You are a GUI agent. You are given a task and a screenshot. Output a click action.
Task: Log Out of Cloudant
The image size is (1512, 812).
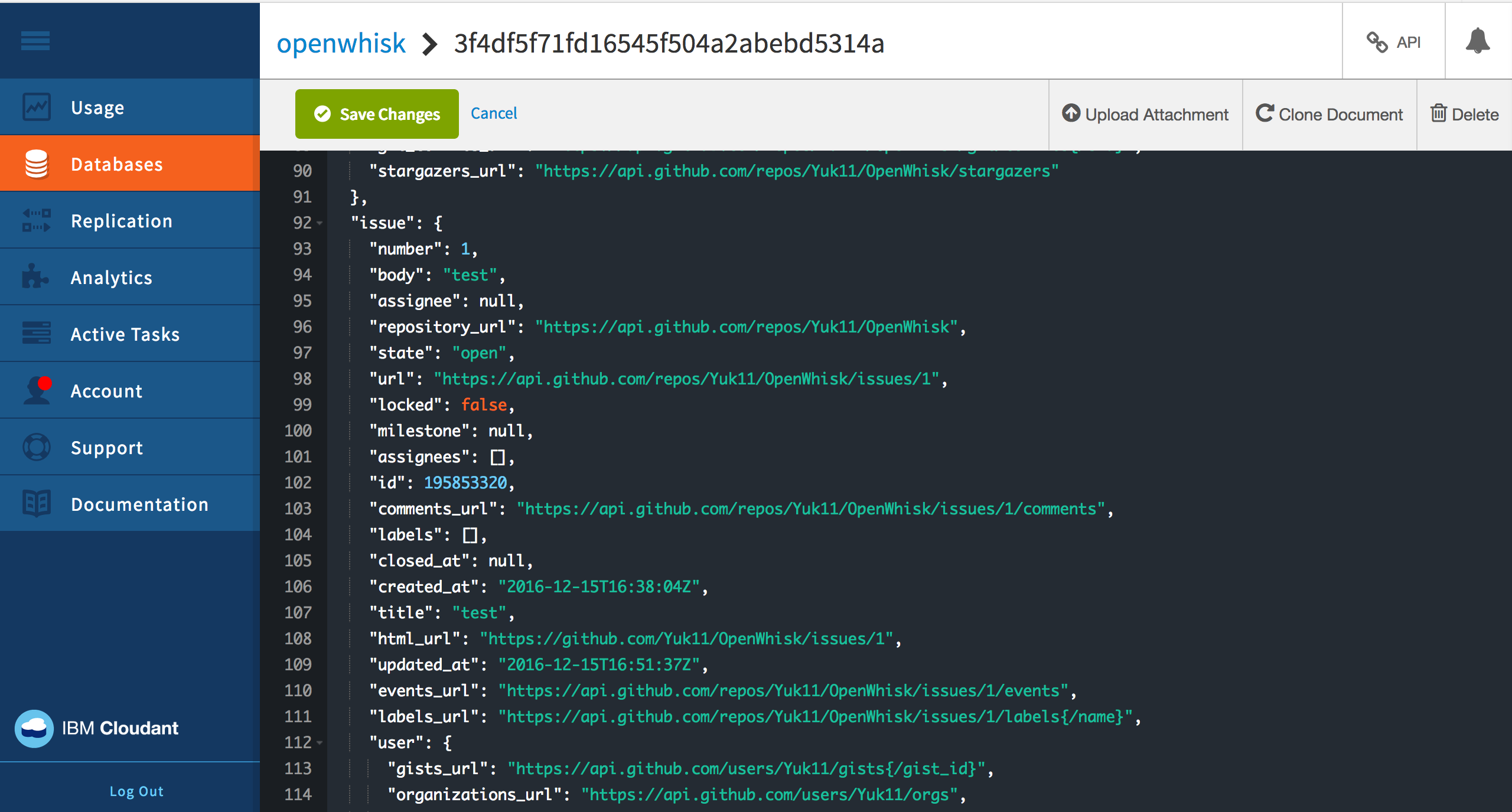(x=136, y=791)
